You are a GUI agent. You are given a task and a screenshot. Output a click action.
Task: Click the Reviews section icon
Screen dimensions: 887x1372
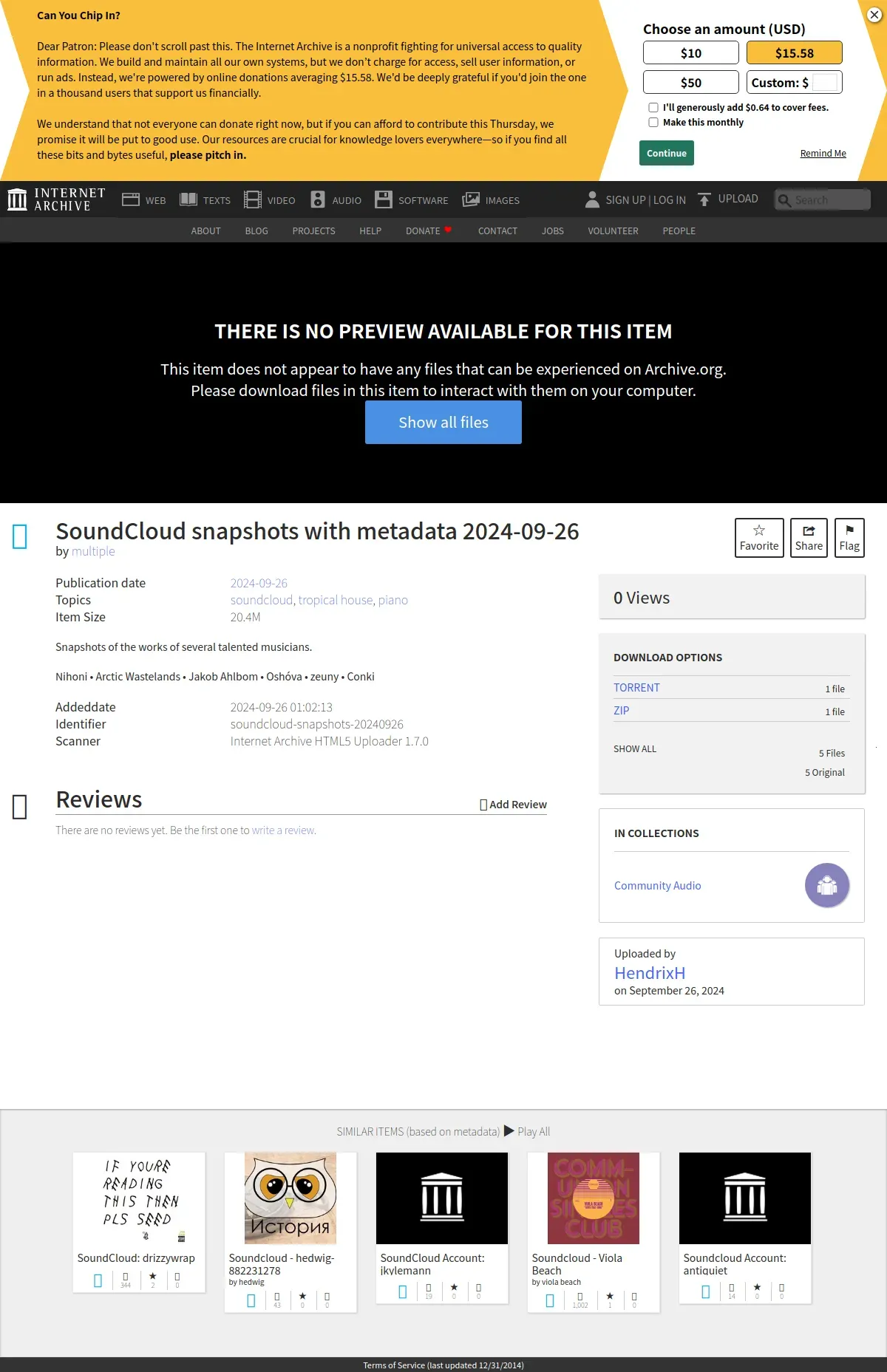(20, 807)
